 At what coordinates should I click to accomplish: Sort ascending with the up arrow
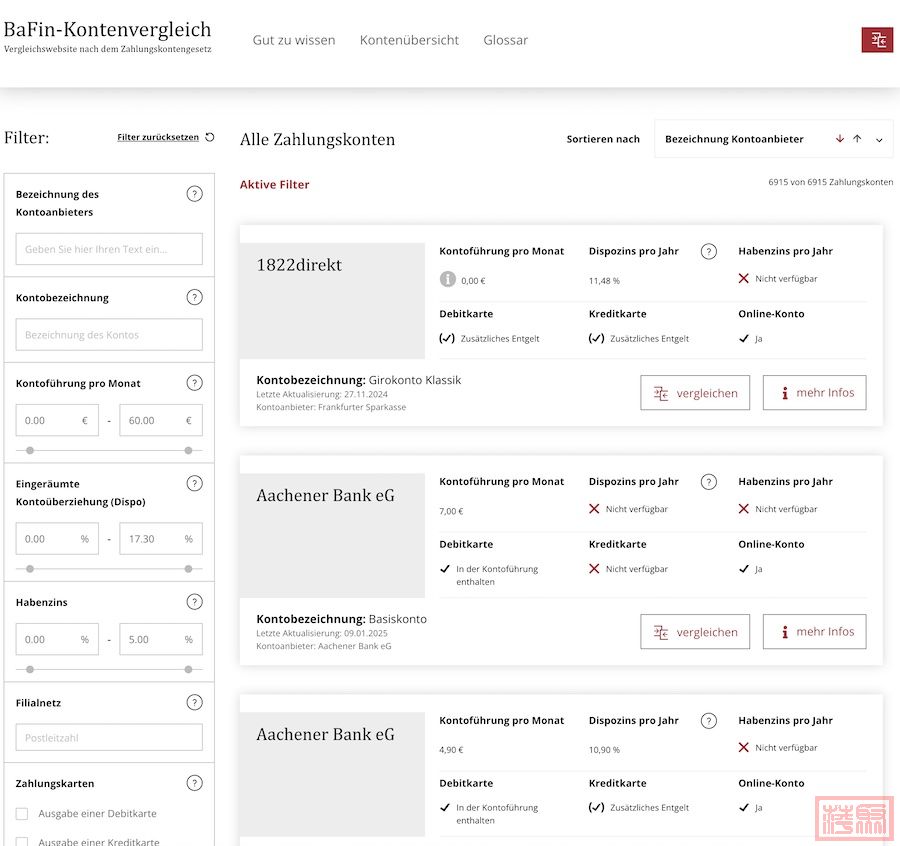(x=857, y=139)
